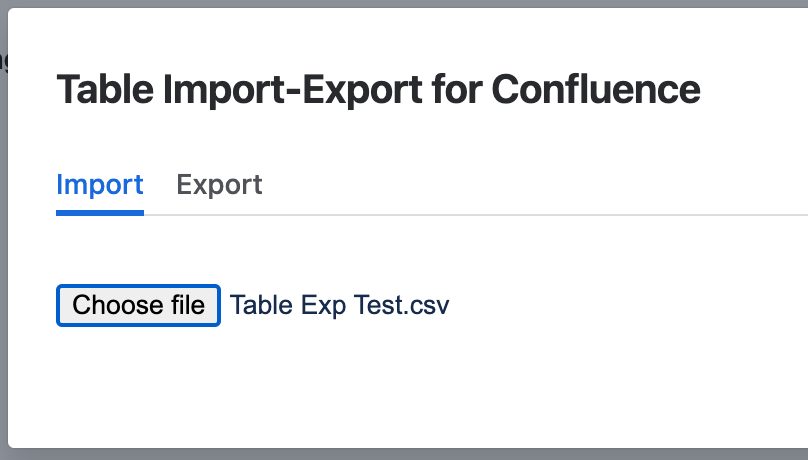Click the Table Import-Export for Confluence heading
This screenshot has width=808, height=460.
pyautogui.click(x=378, y=90)
